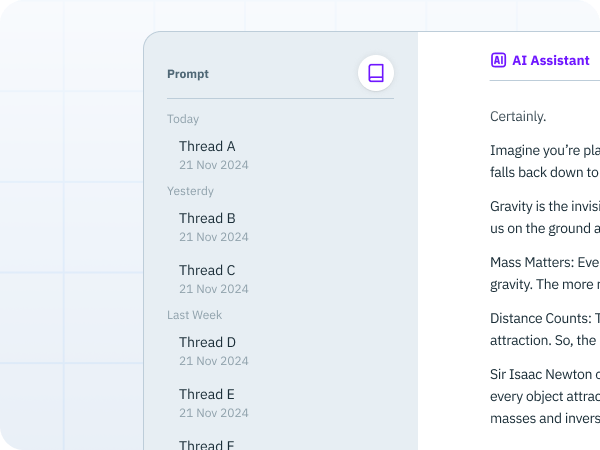600x450 pixels.
Task: Select the 'Mass Matters' paragraph
Action: (x=545, y=273)
